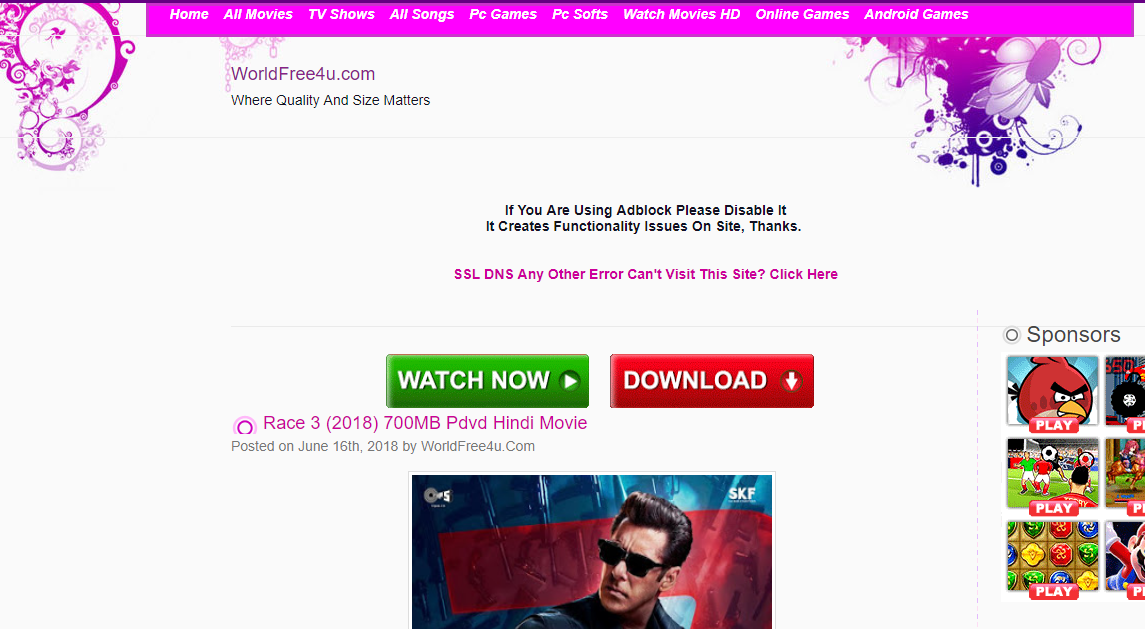Play the soccer sponsor game
1145x629 pixels.
point(1052,475)
